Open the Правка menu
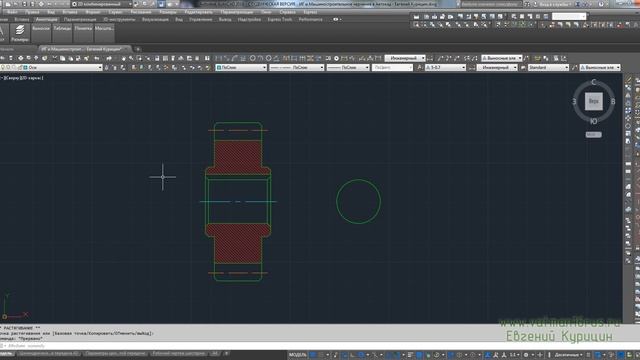The image size is (640, 360). pyautogui.click(x=32, y=12)
